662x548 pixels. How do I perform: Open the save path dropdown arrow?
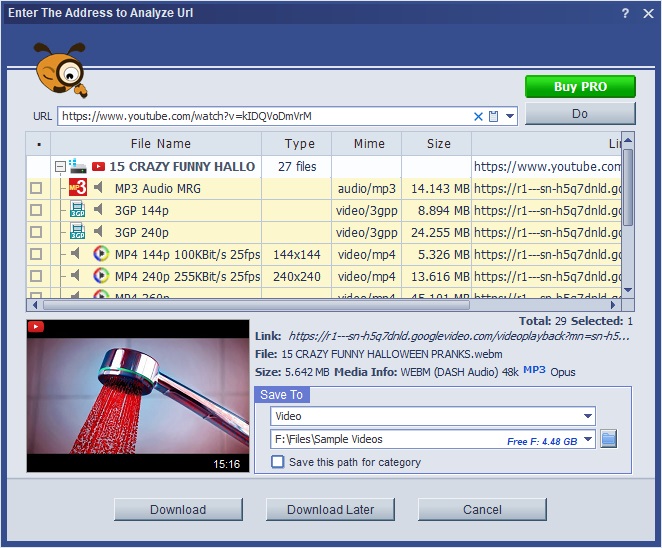(x=587, y=439)
